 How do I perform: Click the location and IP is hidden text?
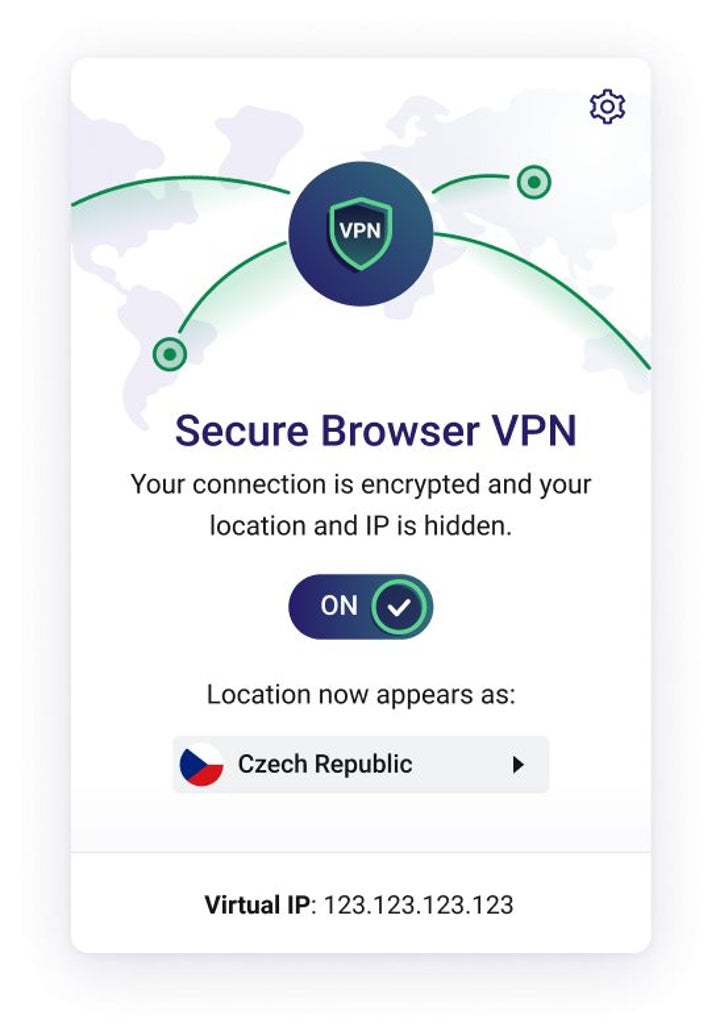tap(361, 527)
